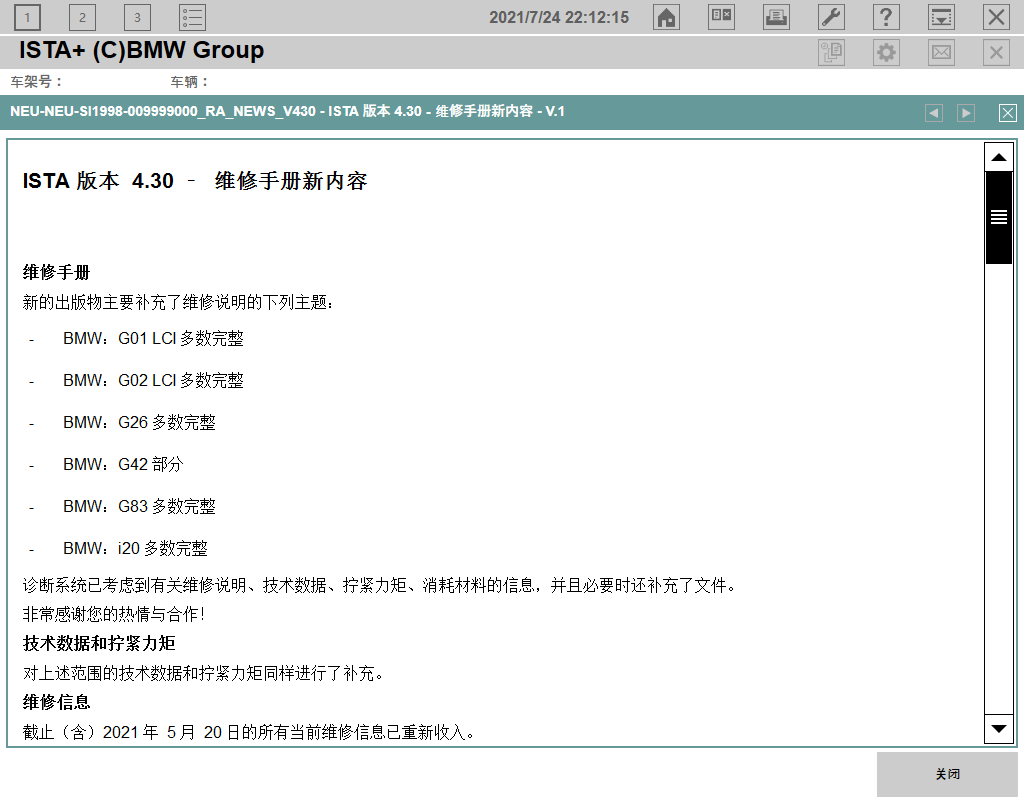1024x800 pixels.
Task: Click the heading '技术数据和拧紧力矩'
Action: click(99, 643)
